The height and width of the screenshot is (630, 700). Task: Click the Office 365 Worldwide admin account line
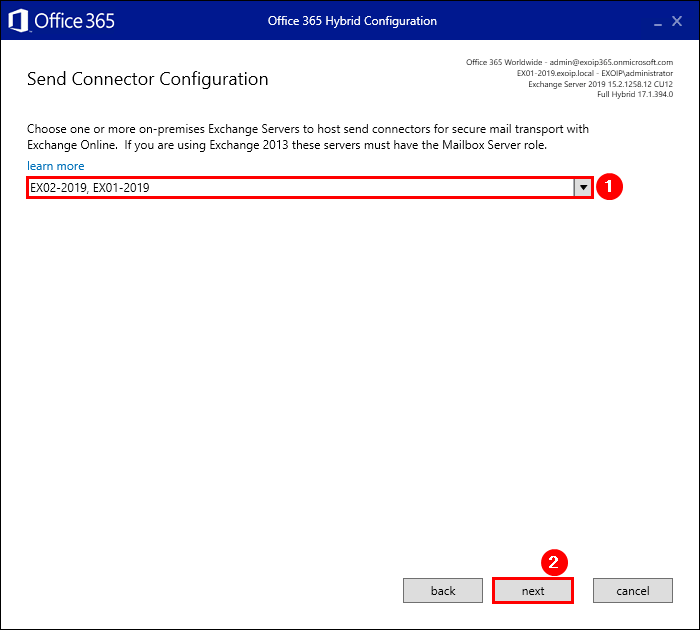click(x=569, y=62)
